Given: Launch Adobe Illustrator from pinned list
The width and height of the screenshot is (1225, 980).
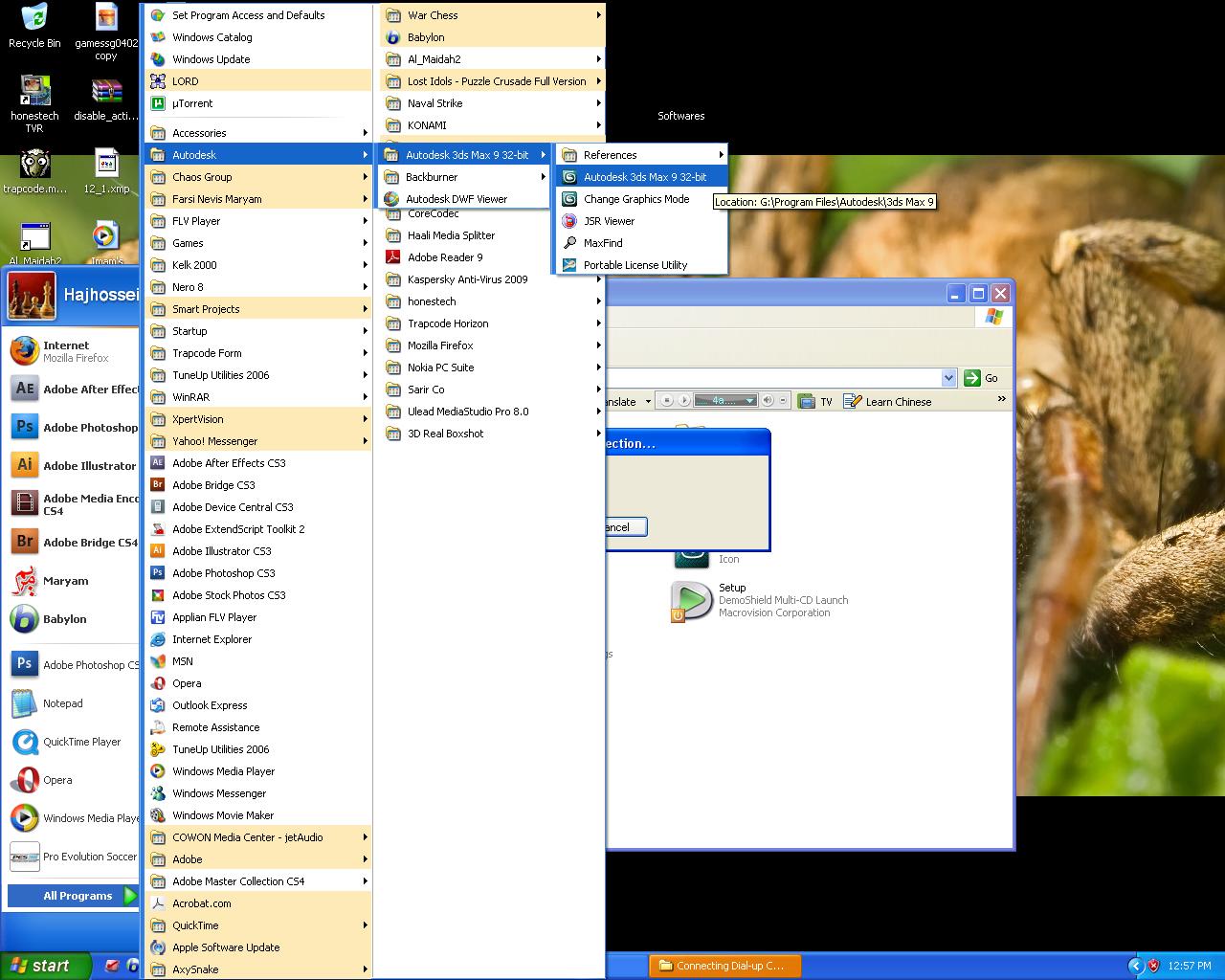Looking at the screenshot, I should click(x=75, y=466).
